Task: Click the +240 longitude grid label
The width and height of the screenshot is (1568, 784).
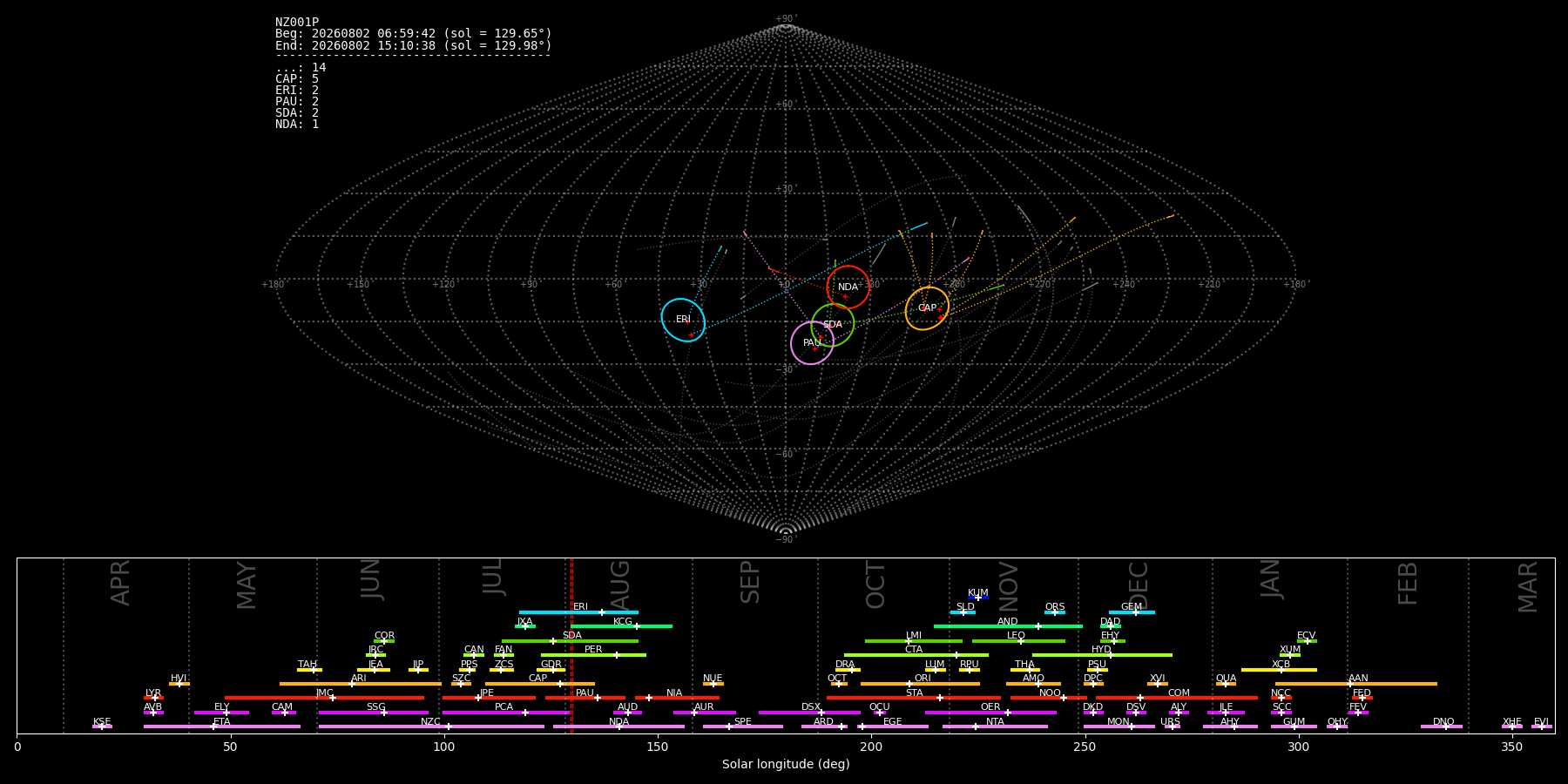Action: pyautogui.click(x=1124, y=284)
